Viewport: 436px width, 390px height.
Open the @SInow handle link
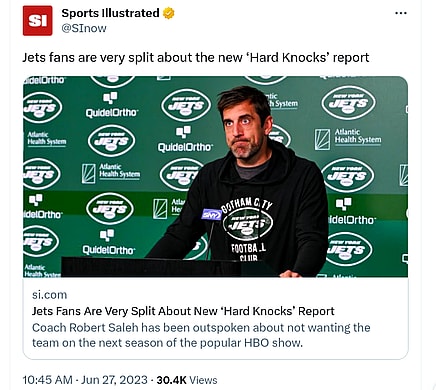pyautogui.click(x=84, y=28)
